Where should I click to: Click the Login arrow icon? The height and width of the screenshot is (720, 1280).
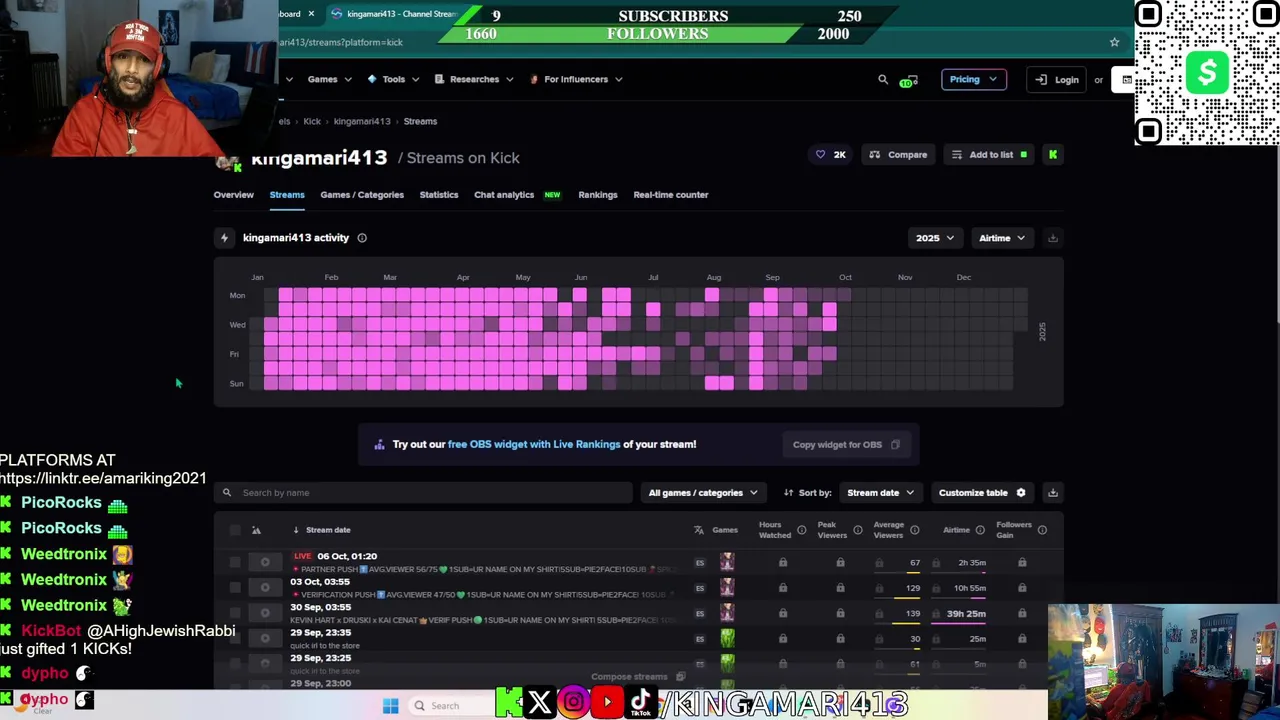tap(1041, 80)
